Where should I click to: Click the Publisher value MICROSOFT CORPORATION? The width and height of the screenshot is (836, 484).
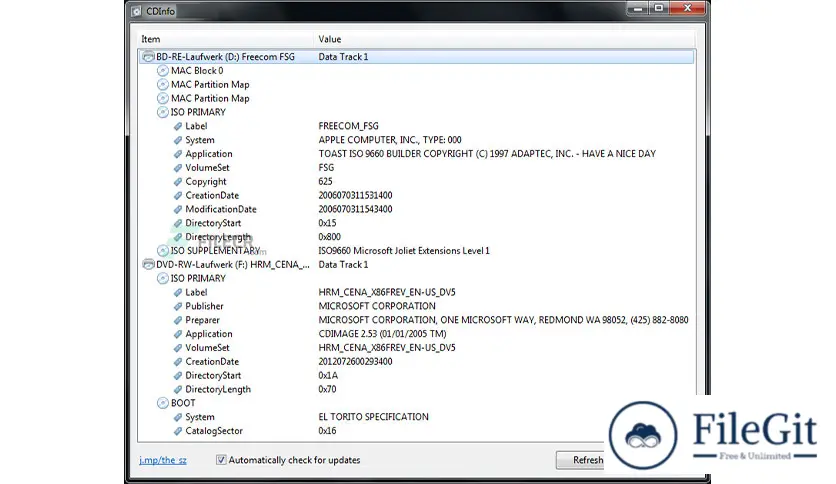[x=377, y=306]
